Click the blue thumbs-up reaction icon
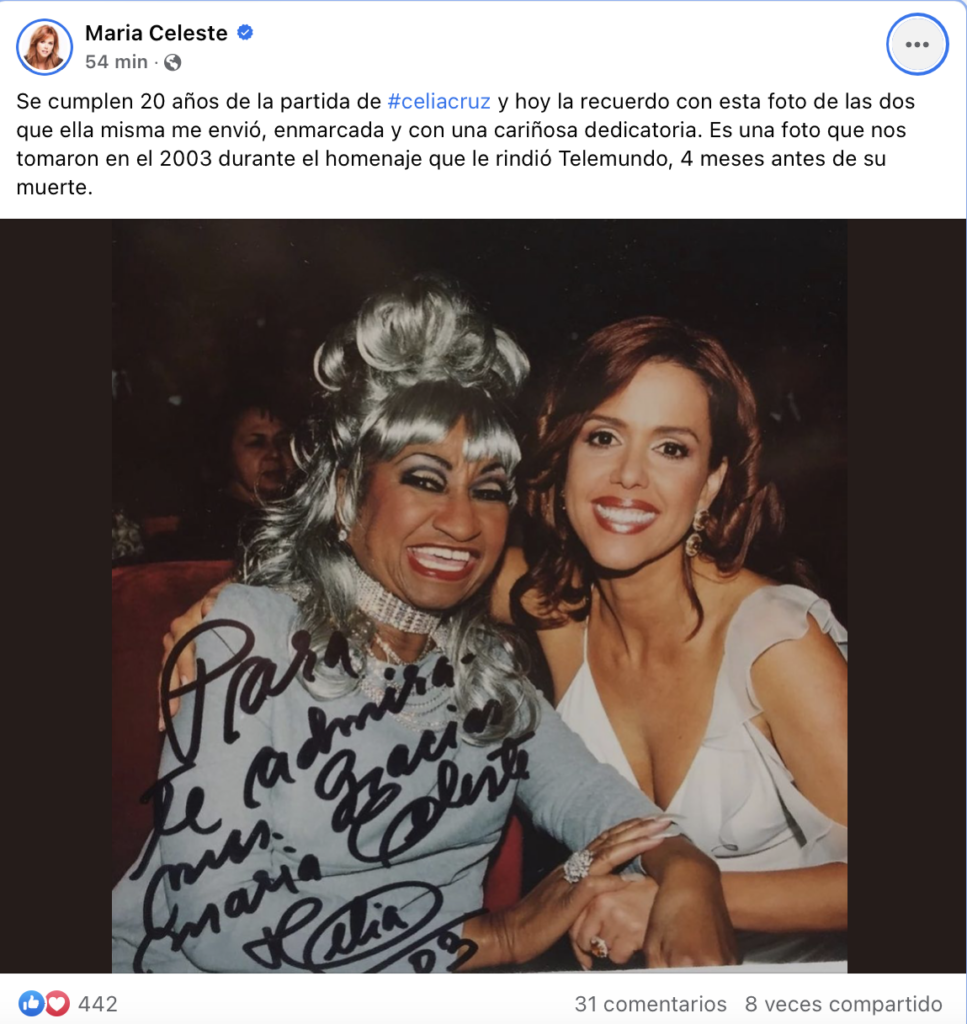The height and width of the screenshot is (1024, 967). [31, 1003]
